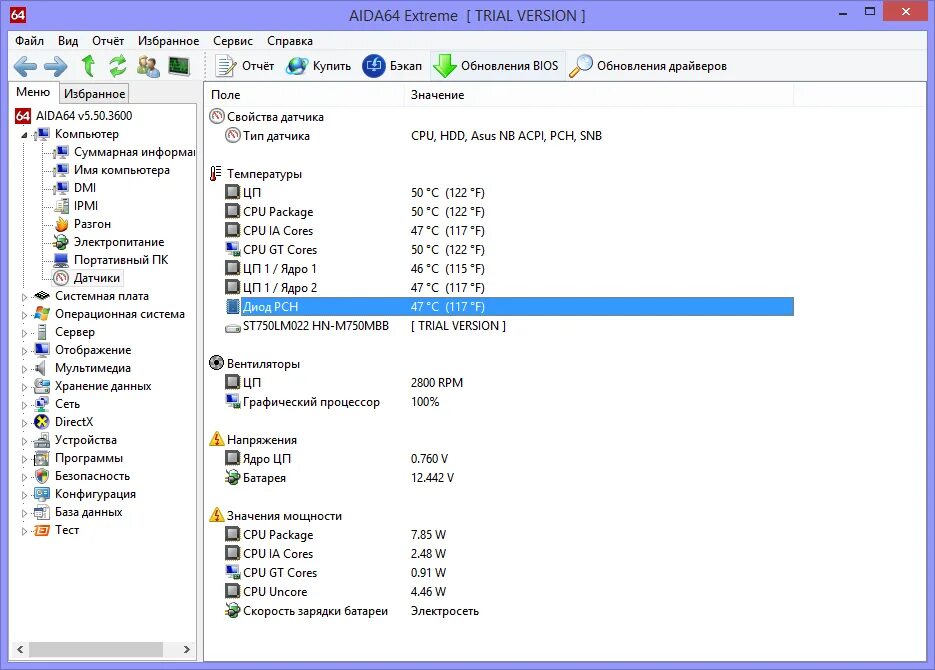Click sidebar horizontal scrollbar left arrow

click(x=20, y=649)
